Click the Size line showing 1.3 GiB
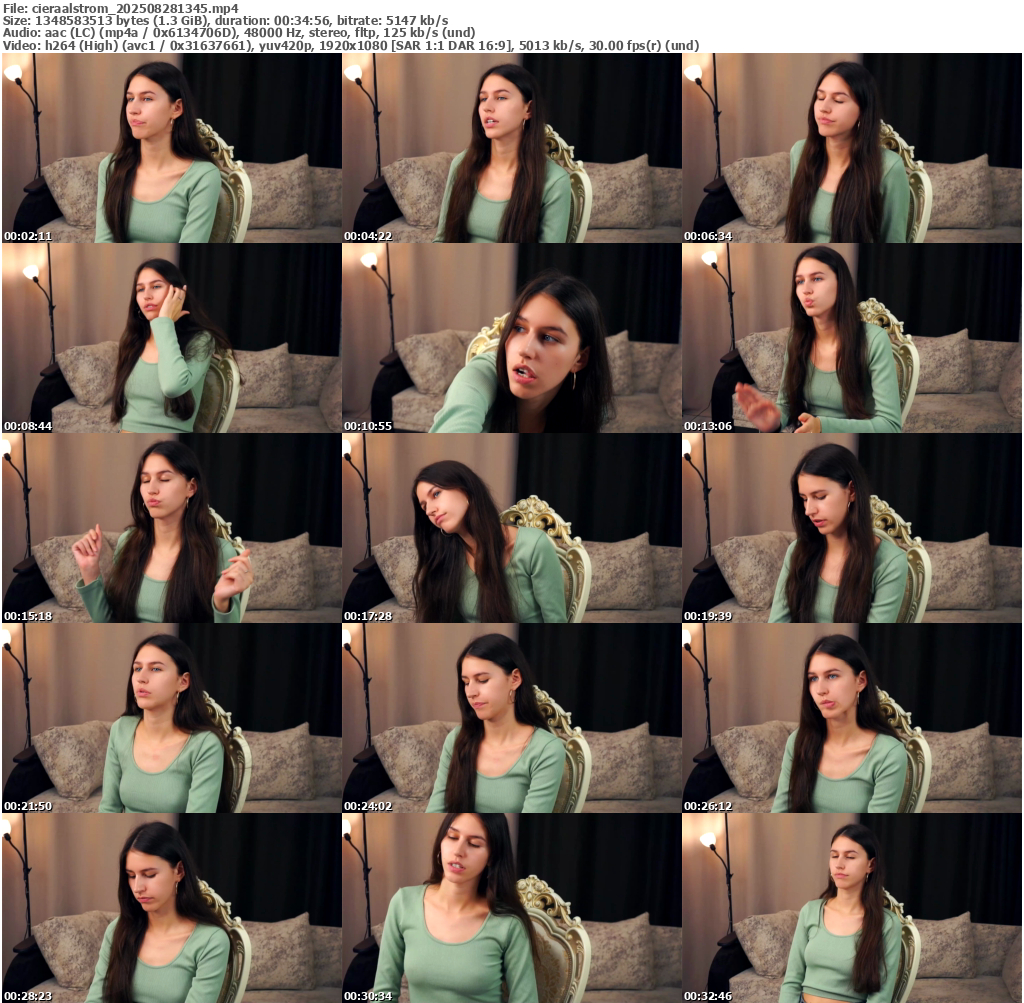The width and height of the screenshot is (1024, 1003). (225, 21)
